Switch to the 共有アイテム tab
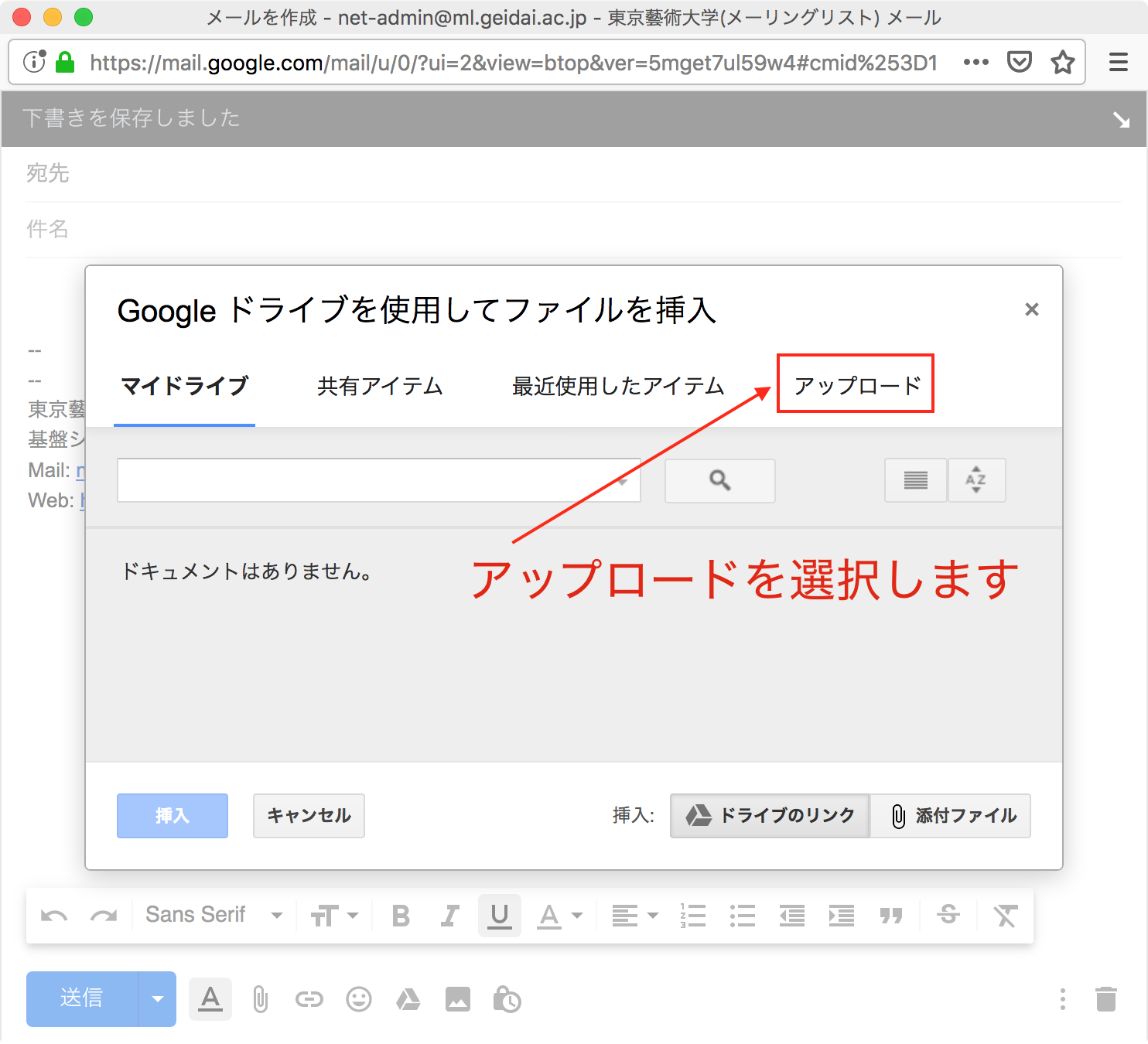The image size is (1148, 1044). (378, 386)
